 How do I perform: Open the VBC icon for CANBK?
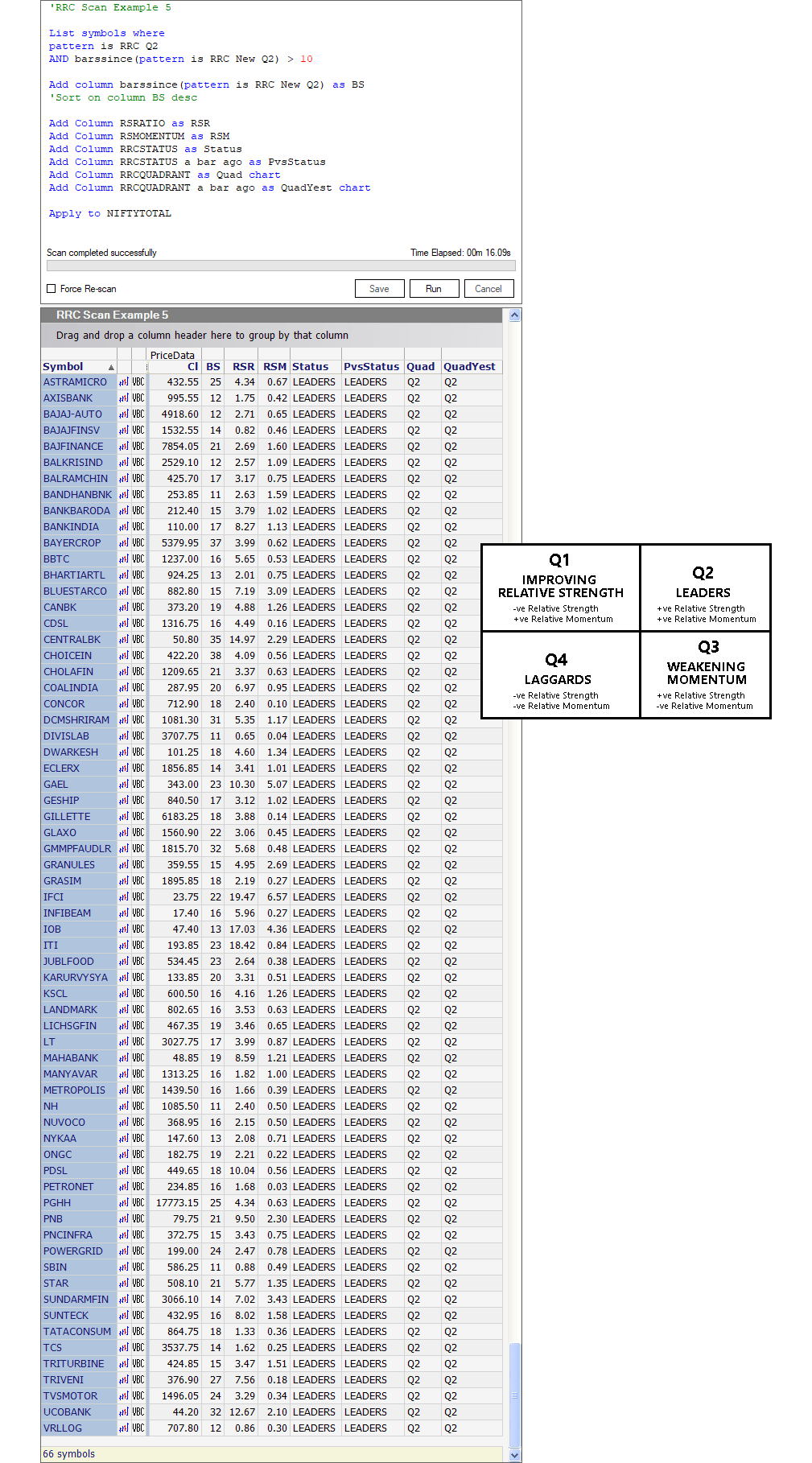coord(138,608)
